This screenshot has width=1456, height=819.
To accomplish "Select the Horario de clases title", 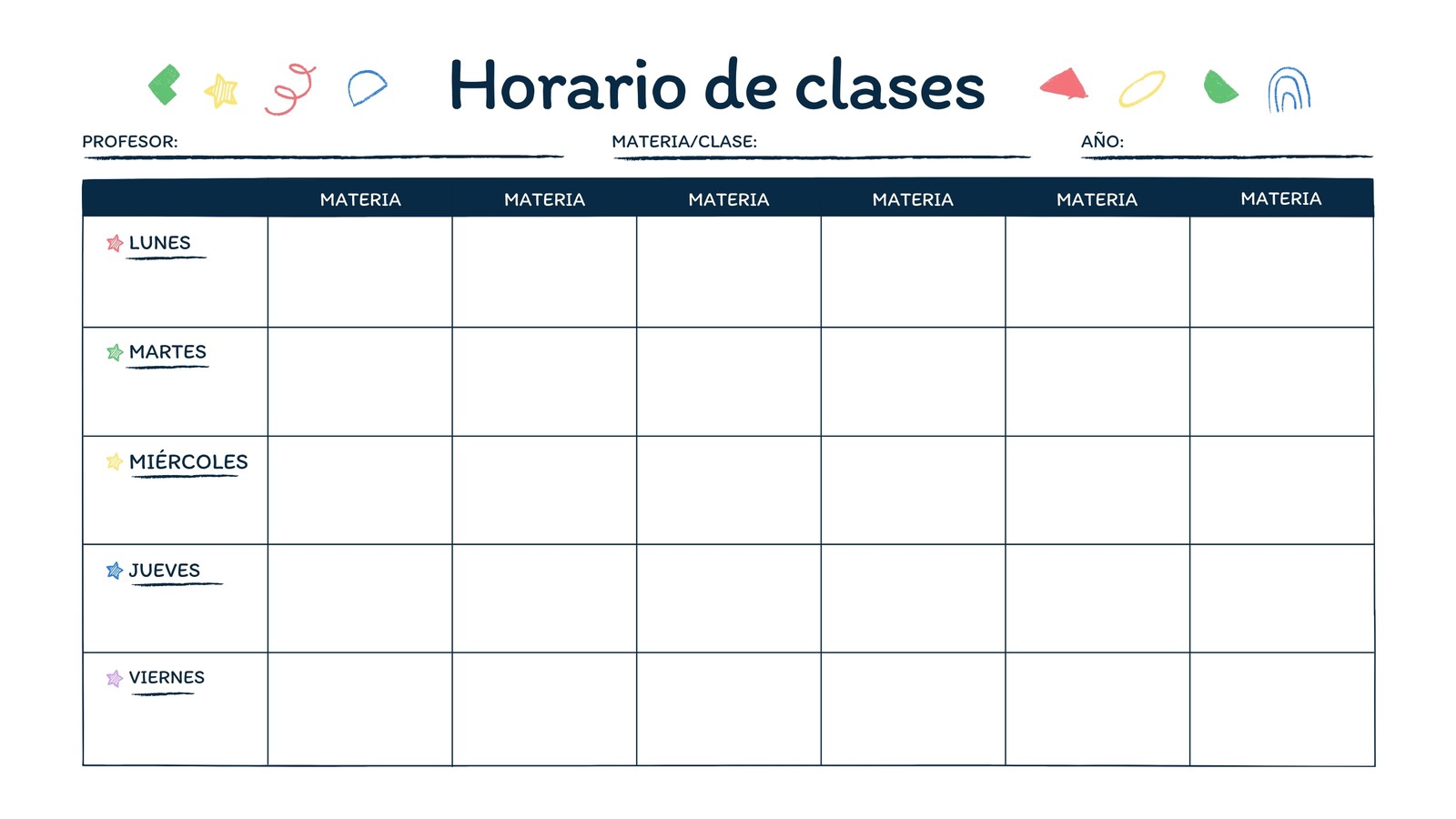I will tap(717, 86).
